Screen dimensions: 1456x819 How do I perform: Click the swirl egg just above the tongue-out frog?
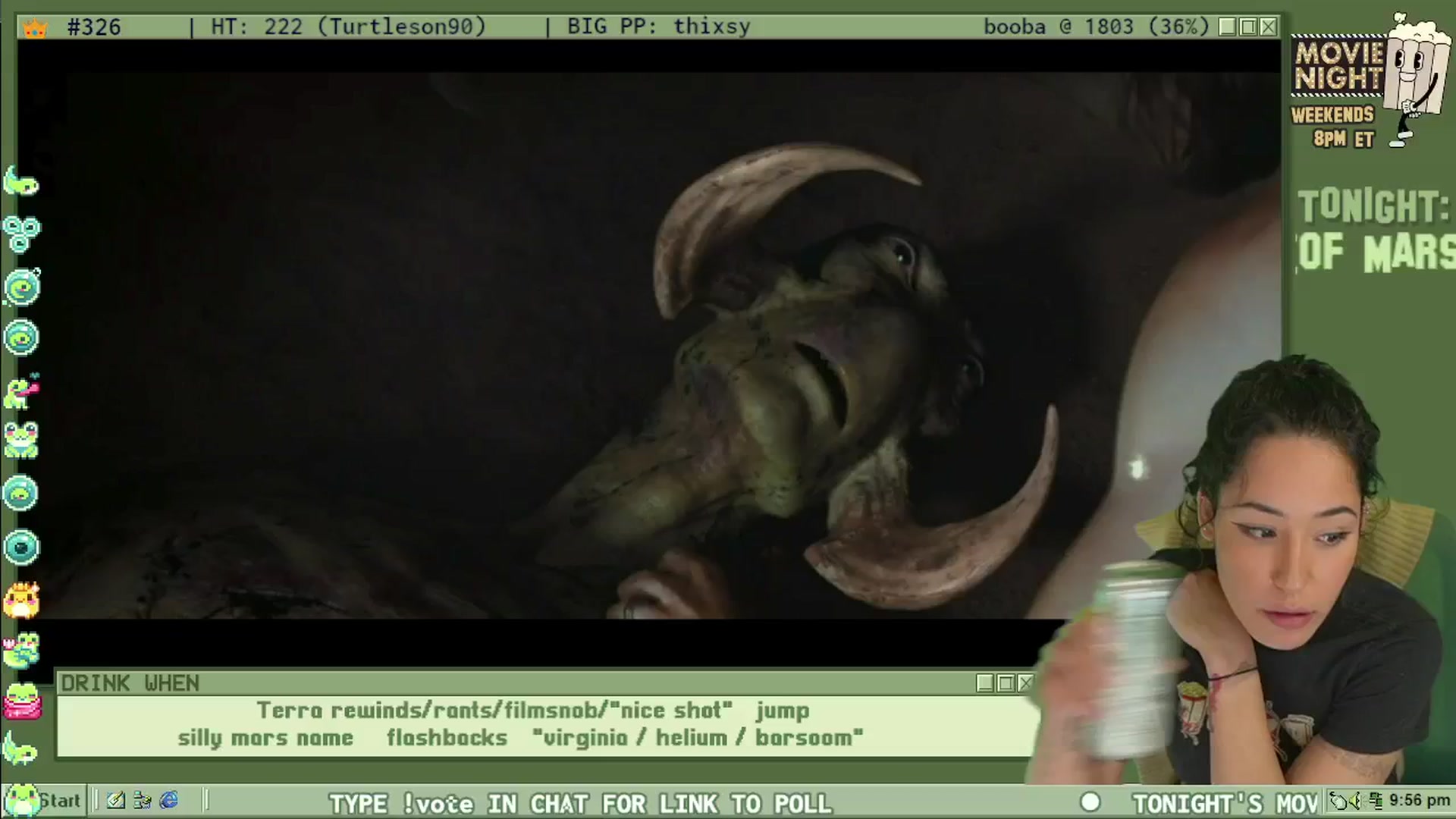21,338
